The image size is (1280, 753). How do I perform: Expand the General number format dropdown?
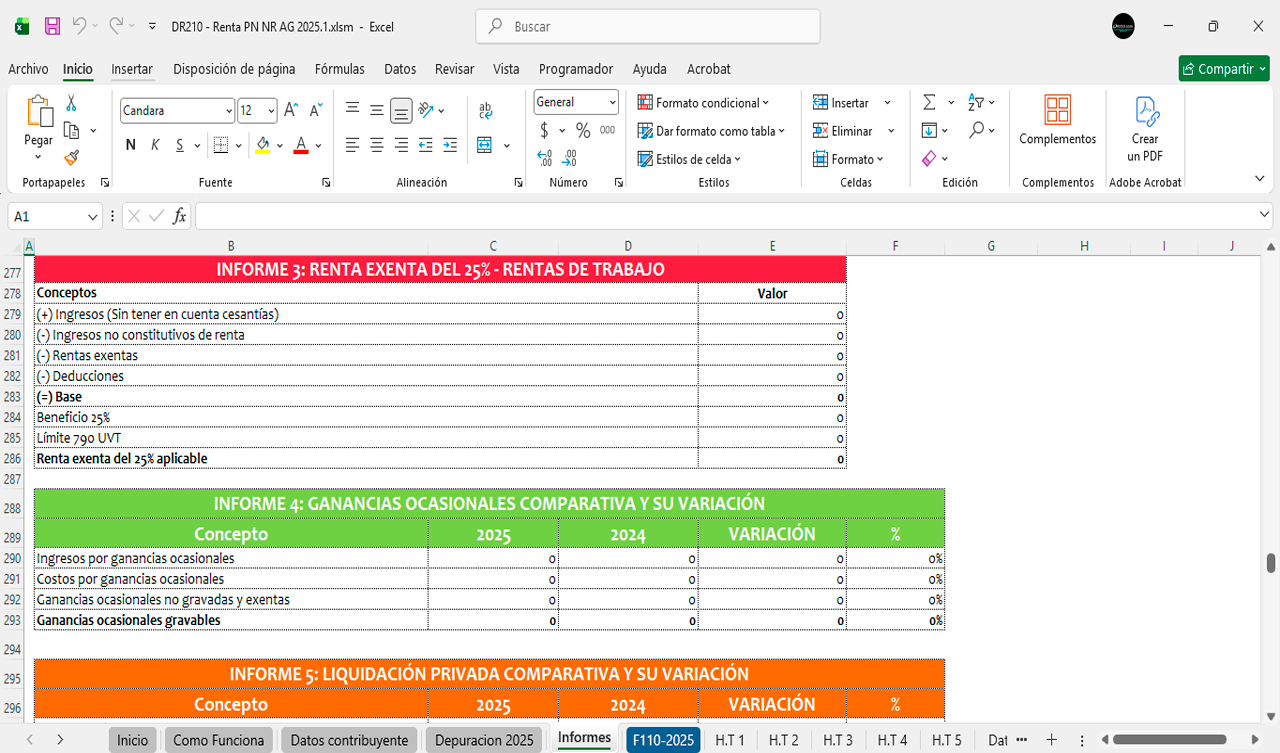(612, 102)
